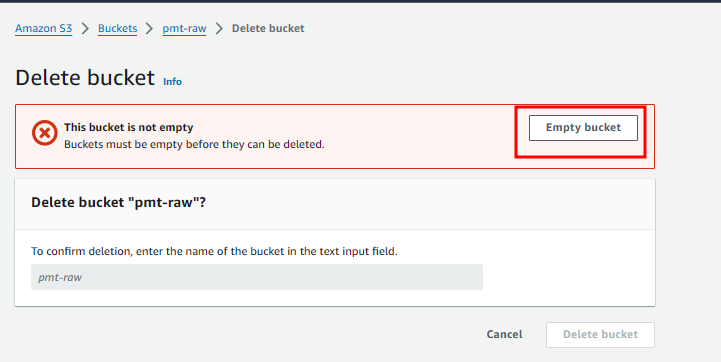Open the Info link beside the title
Viewport: 721px width, 362px height.
[x=172, y=81]
